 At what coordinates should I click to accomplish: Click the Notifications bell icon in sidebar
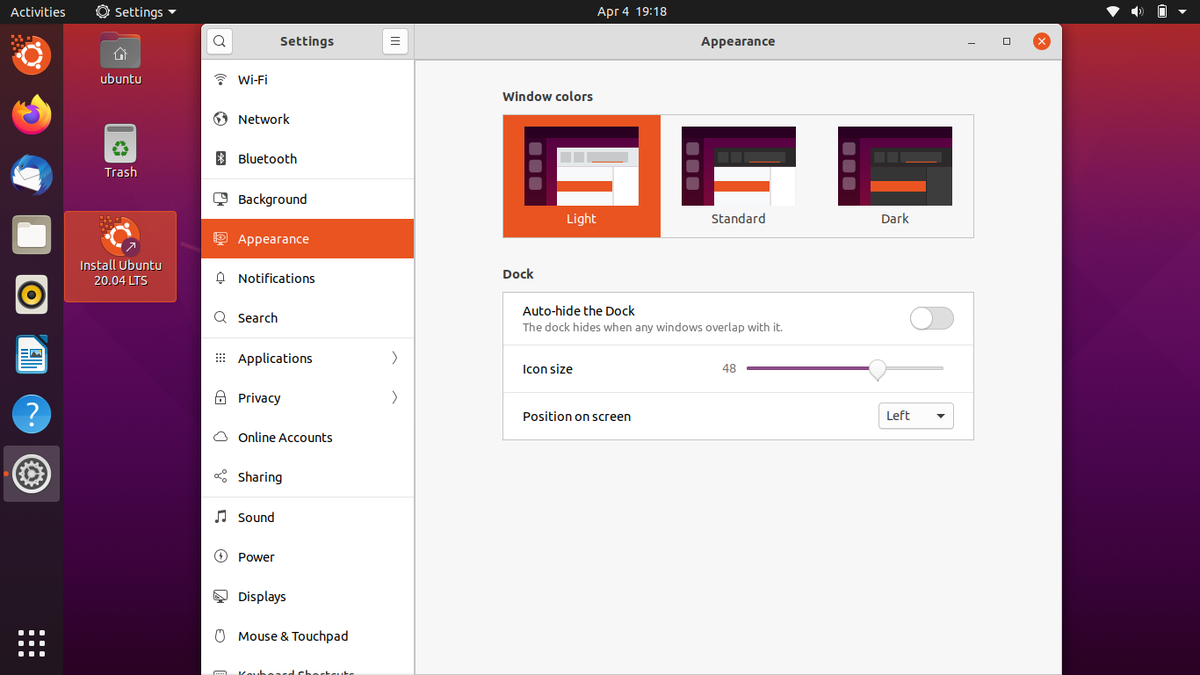pos(221,278)
